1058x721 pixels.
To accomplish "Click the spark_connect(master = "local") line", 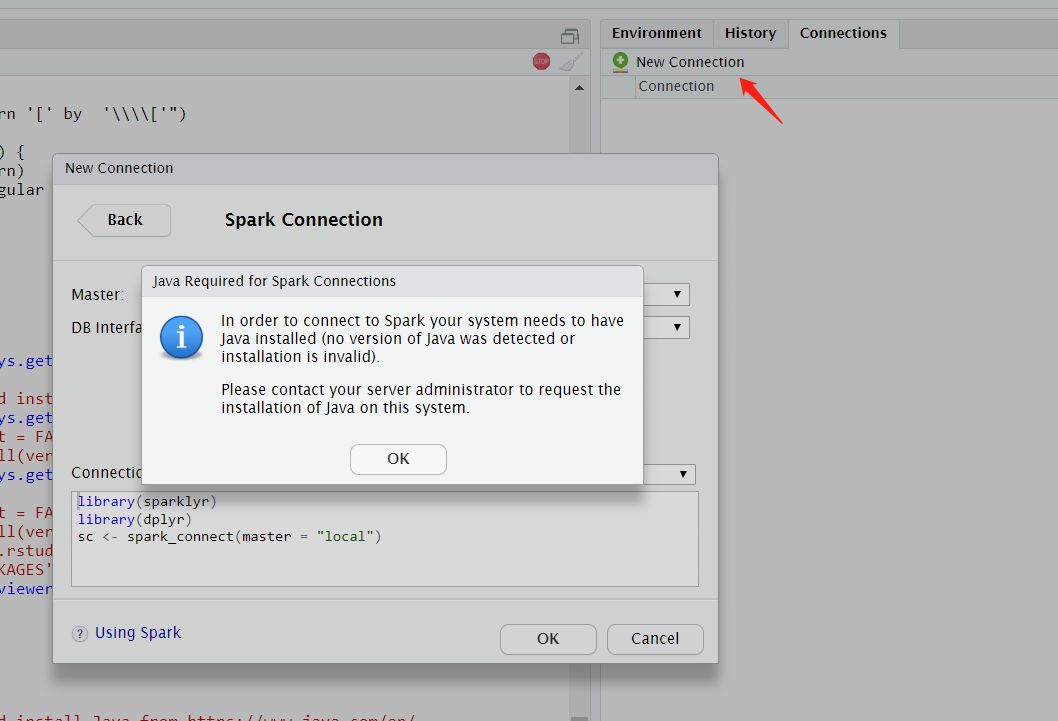I will (229, 537).
